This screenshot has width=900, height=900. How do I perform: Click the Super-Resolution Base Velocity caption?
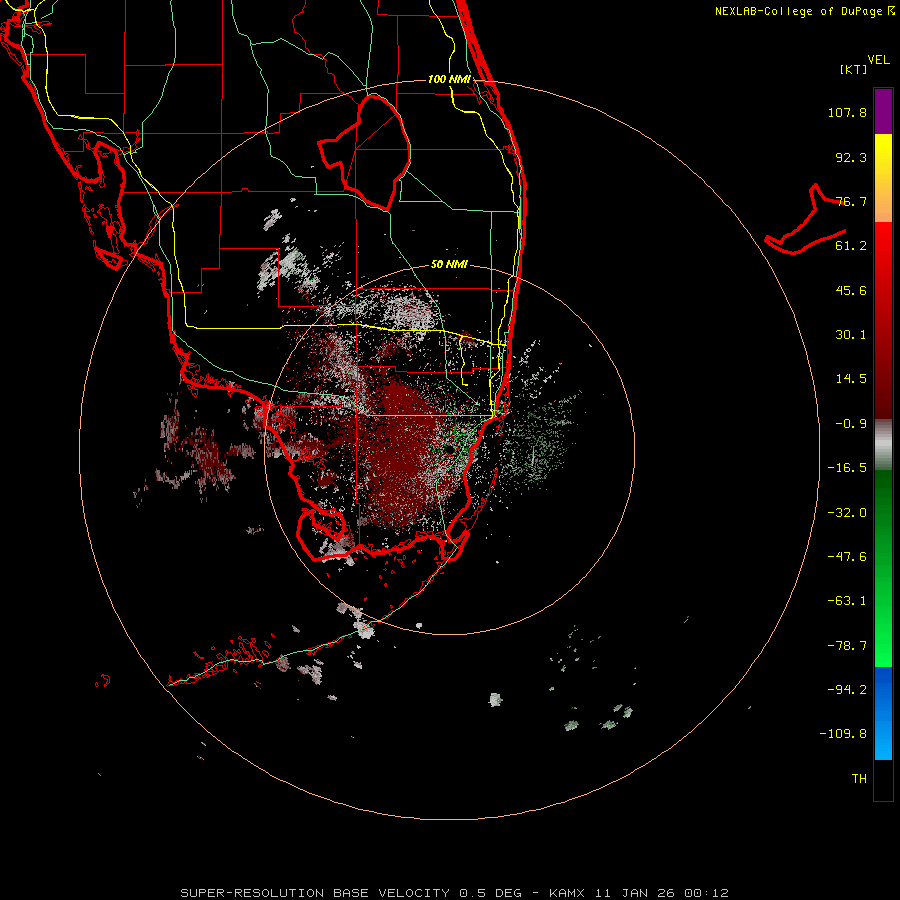click(x=455, y=893)
